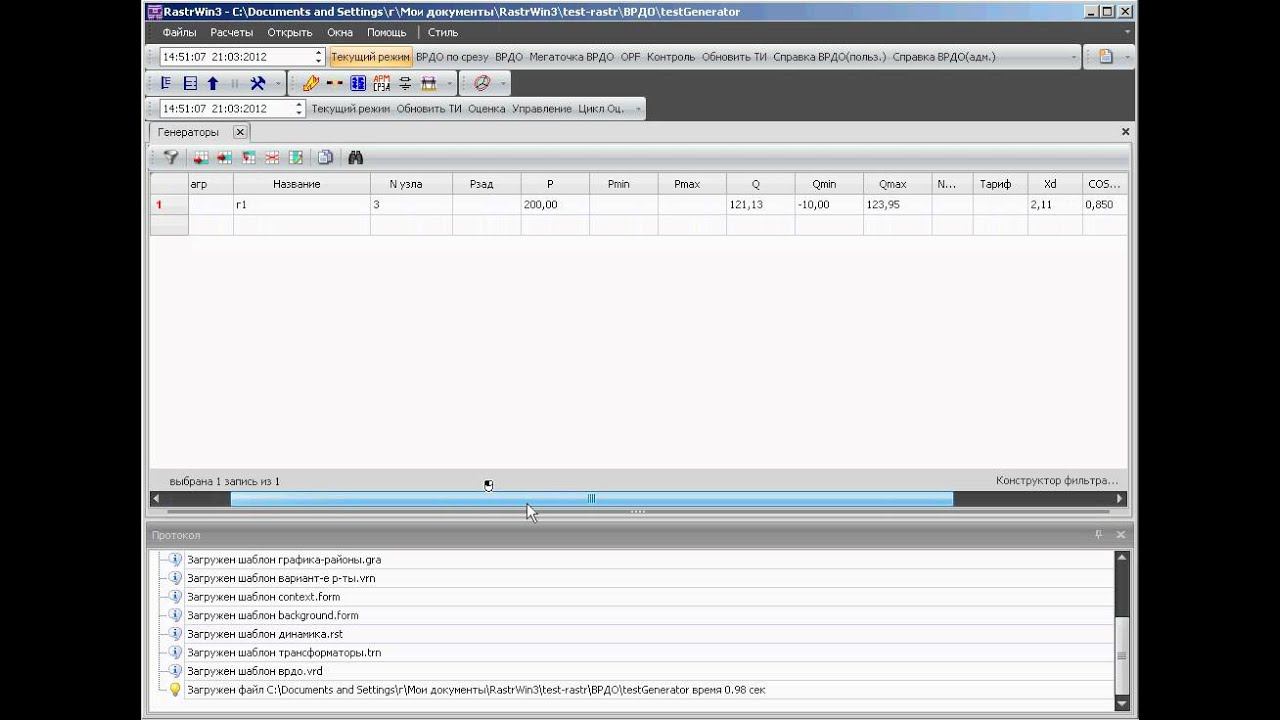Click down arrow of Протокол vertical scrollbar
The height and width of the screenshot is (720, 1280).
click(1122, 705)
